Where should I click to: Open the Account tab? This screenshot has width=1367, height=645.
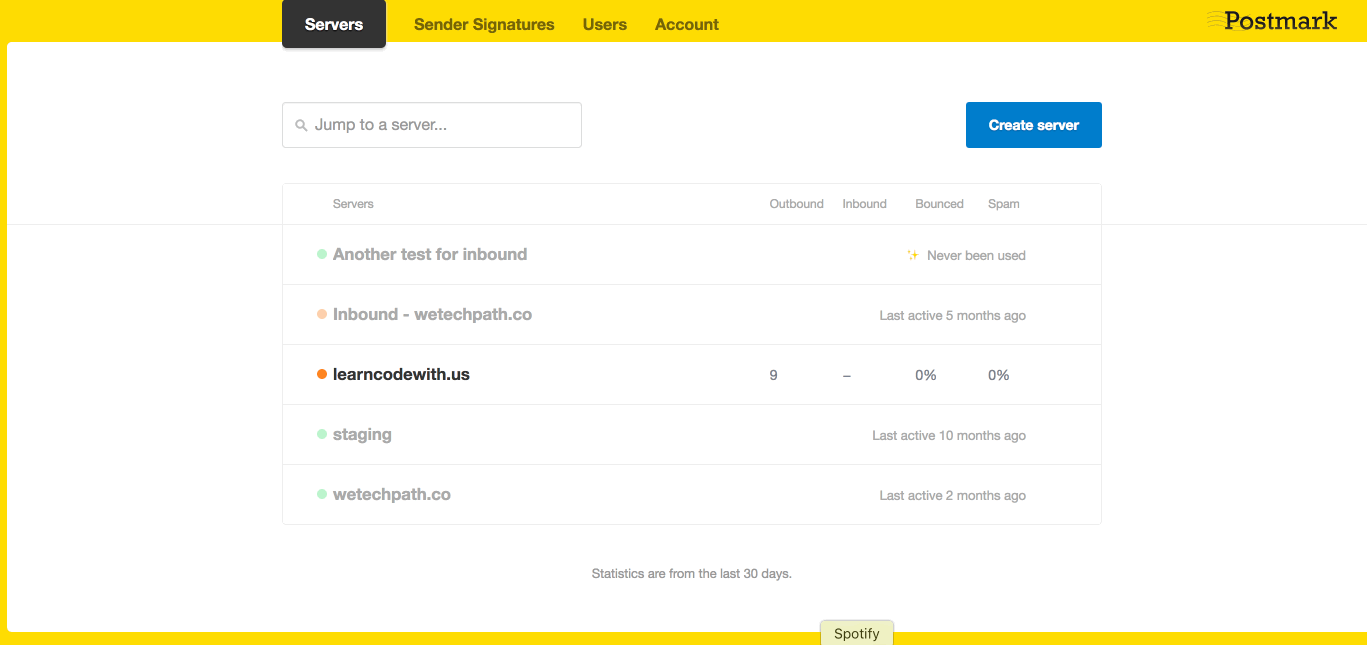click(686, 25)
